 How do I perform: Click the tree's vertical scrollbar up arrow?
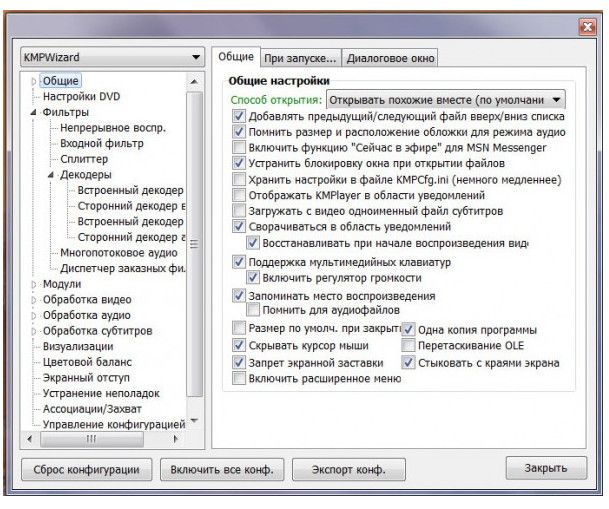pyautogui.click(x=195, y=82)
